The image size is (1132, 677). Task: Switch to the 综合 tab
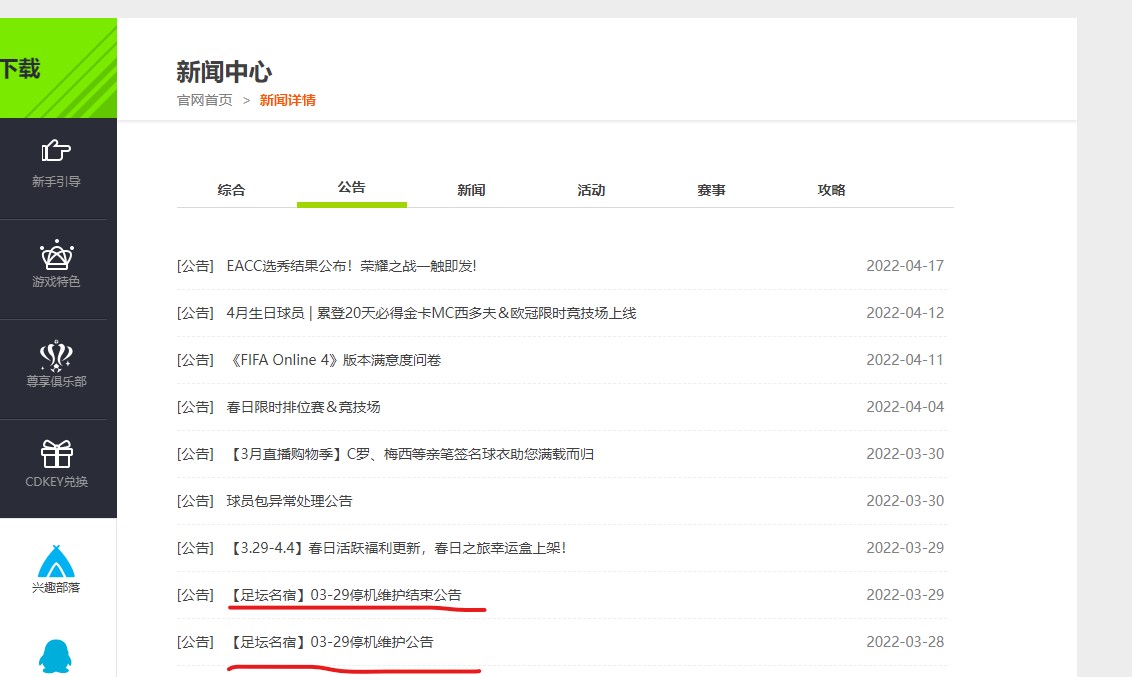click(x=231, y=190)
